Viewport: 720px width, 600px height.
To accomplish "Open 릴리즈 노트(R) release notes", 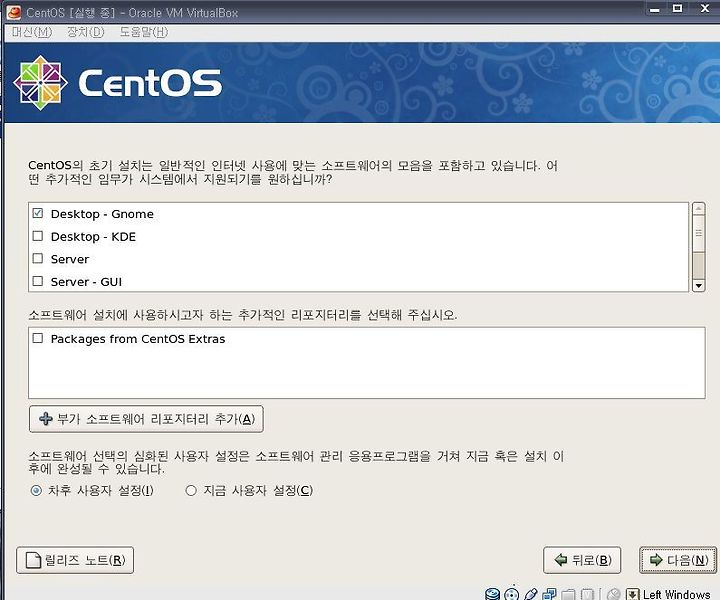I will (x=75, y=560).
